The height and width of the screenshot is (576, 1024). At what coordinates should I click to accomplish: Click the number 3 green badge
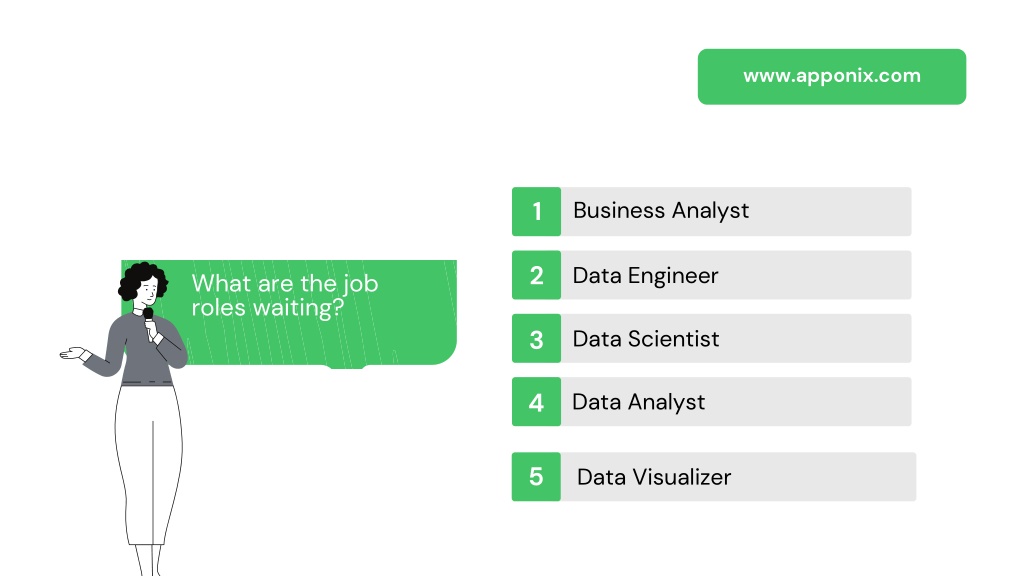click(536, 338)
